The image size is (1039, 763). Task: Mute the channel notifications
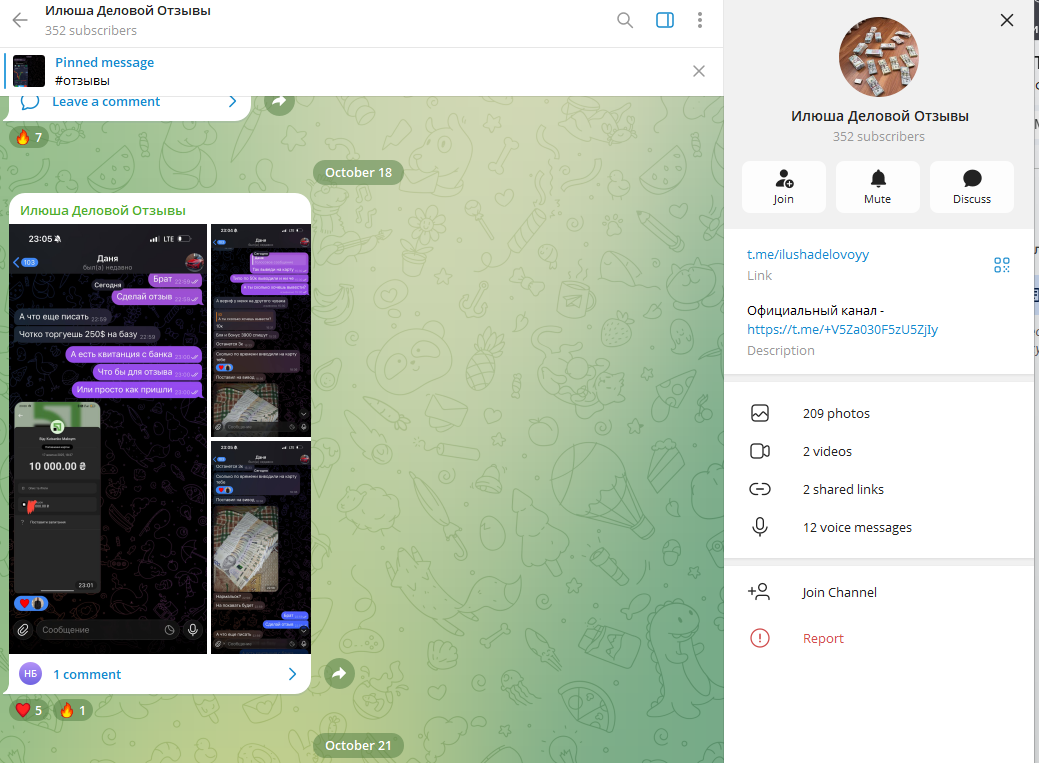877,187
